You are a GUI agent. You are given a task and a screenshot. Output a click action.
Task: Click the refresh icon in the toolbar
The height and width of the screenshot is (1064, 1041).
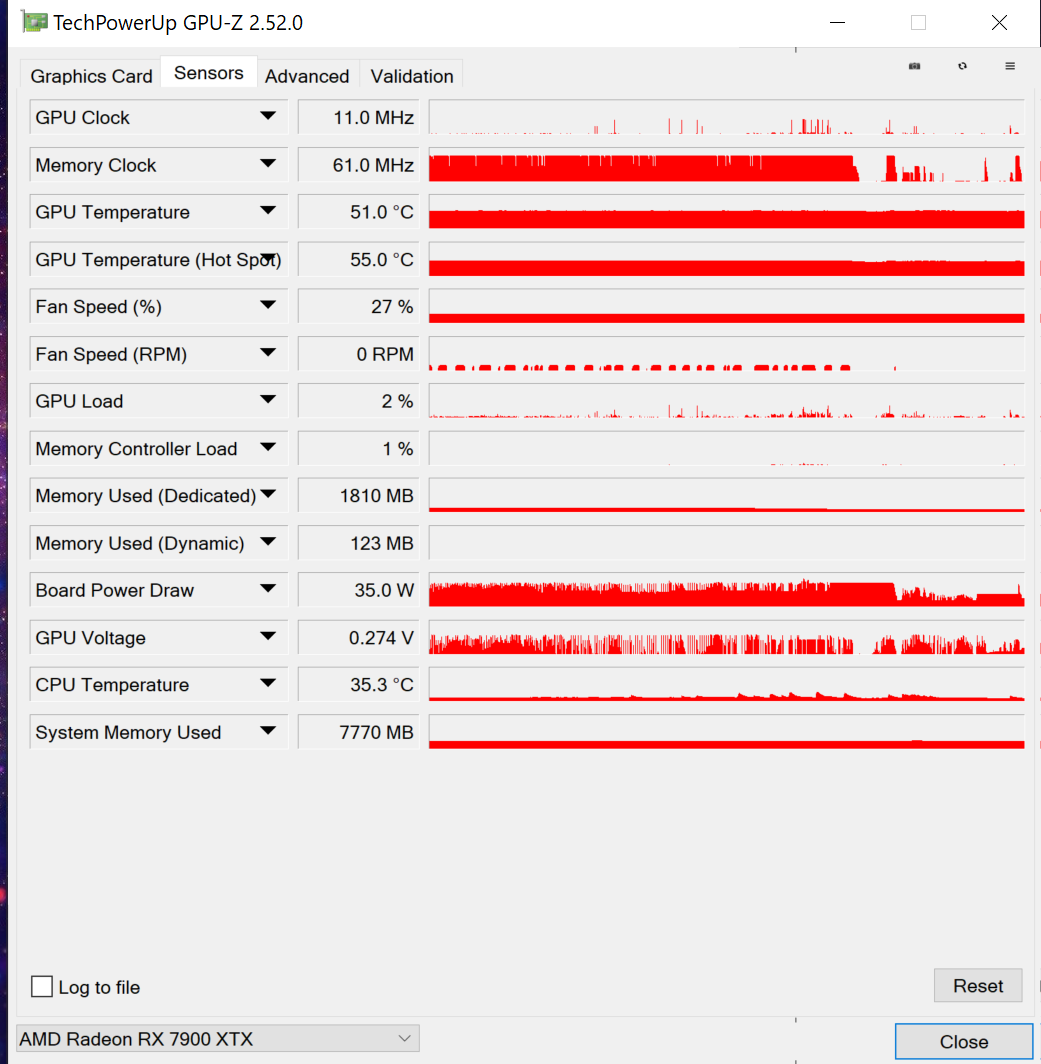(x=962, y=66)
